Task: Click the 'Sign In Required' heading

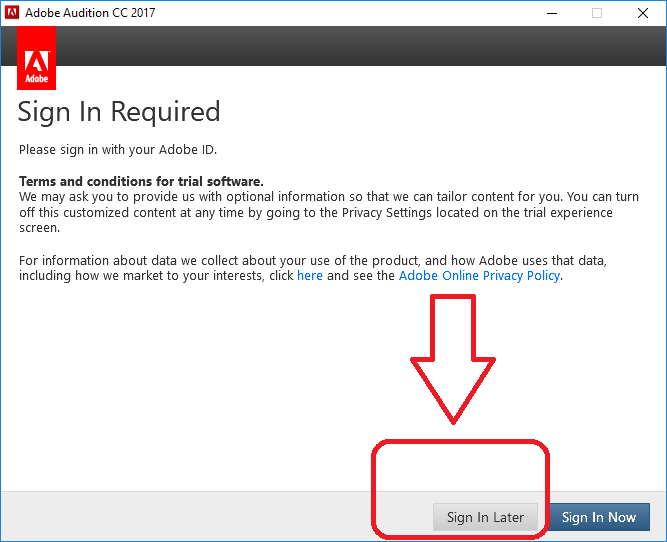Action: pyautogui.click(x=119, y=111)
